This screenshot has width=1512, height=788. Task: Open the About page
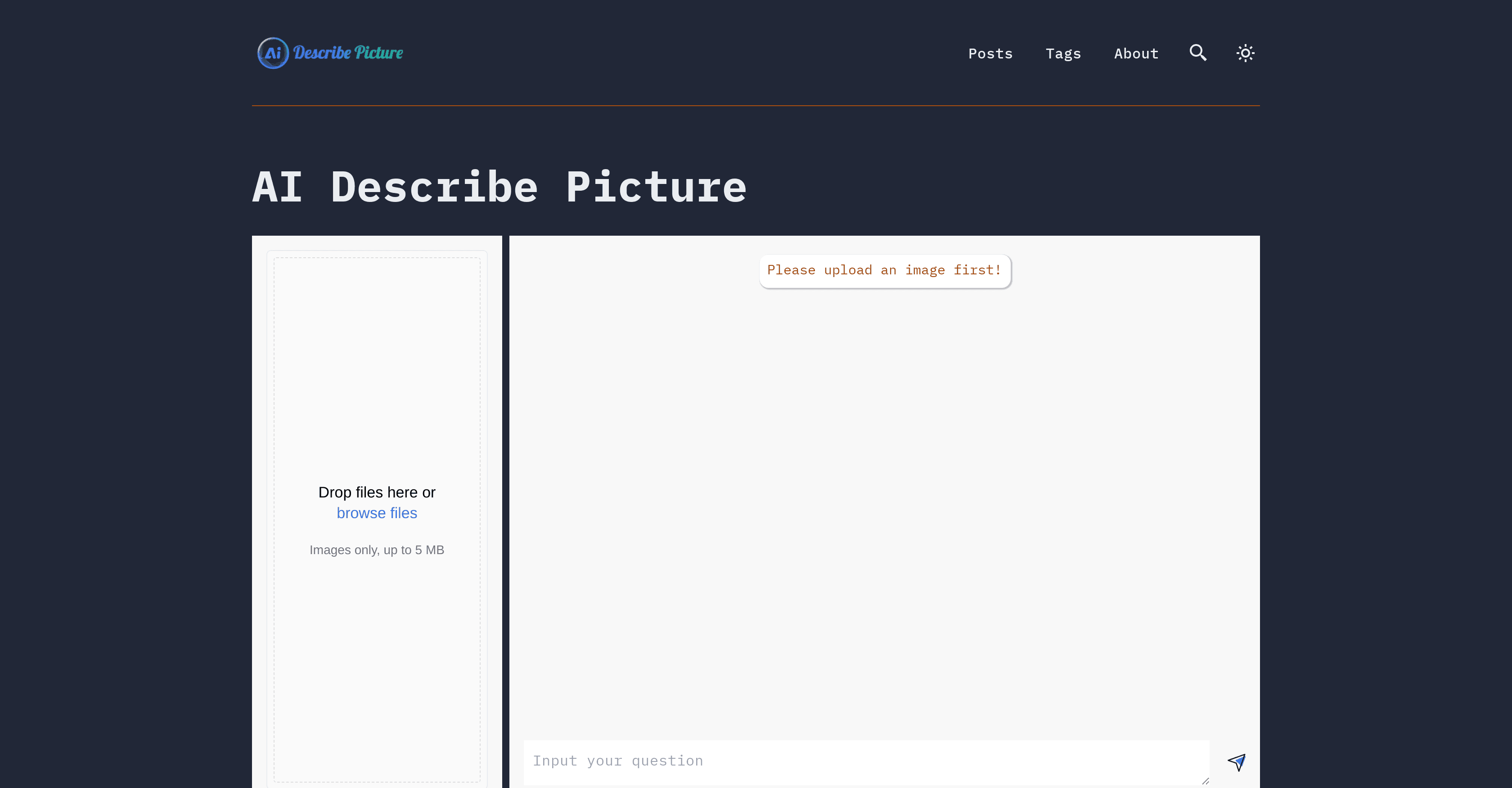1136,54
